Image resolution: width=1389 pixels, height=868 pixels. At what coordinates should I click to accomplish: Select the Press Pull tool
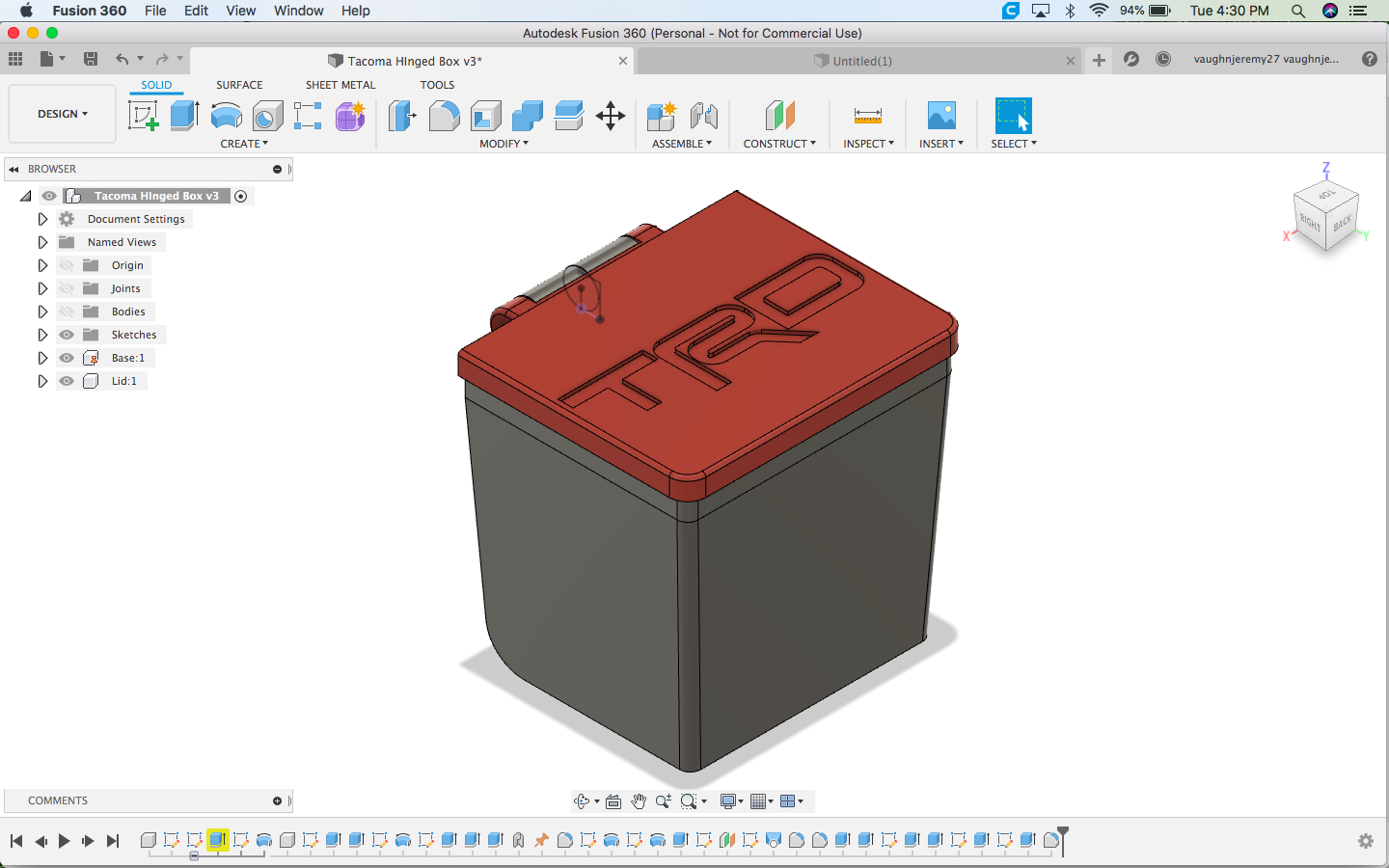click(401, 117)
